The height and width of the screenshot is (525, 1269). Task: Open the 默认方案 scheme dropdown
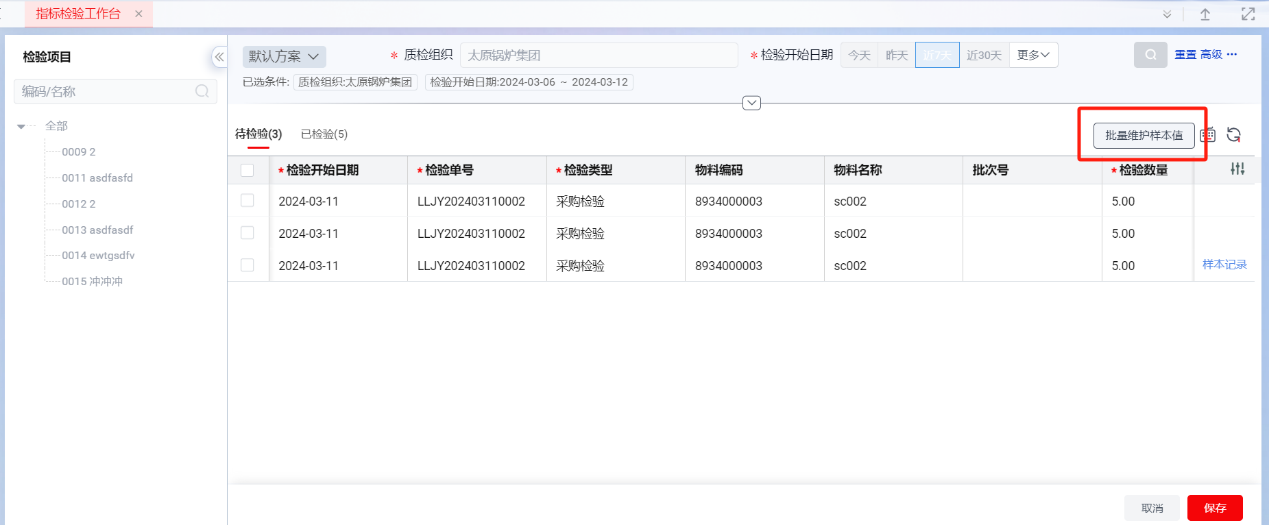coord(284,56)
